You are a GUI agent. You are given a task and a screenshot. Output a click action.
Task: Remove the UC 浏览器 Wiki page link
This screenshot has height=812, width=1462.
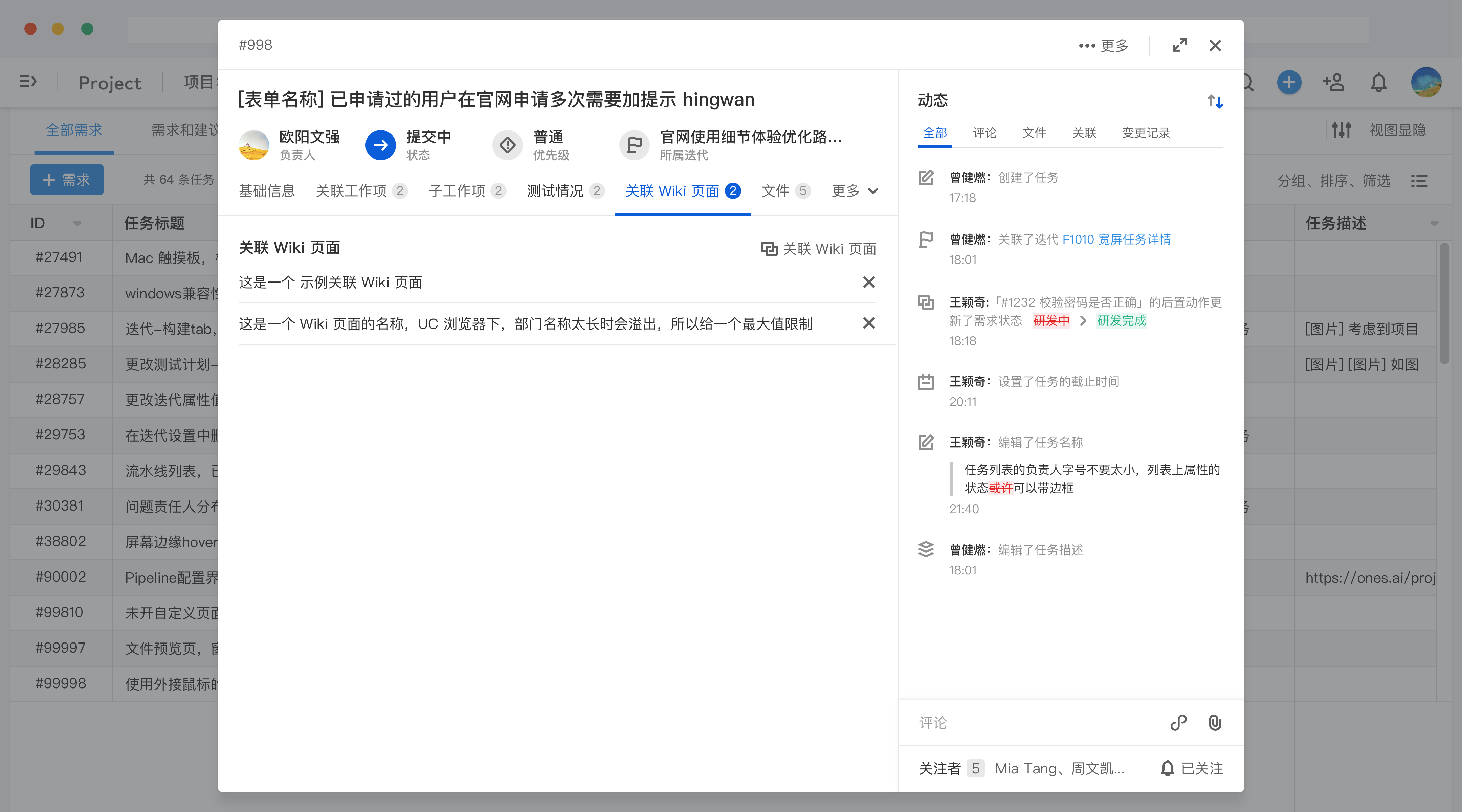click(x=868, y=323)
